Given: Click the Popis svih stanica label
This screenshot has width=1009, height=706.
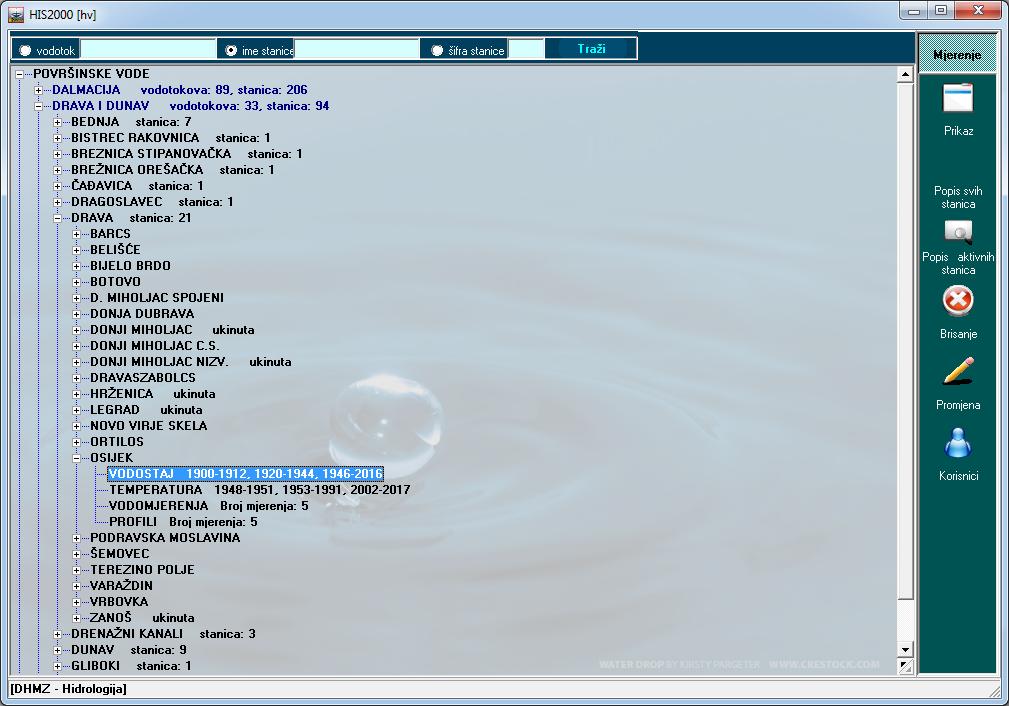Looking at the screenshot, I should 958,198.
